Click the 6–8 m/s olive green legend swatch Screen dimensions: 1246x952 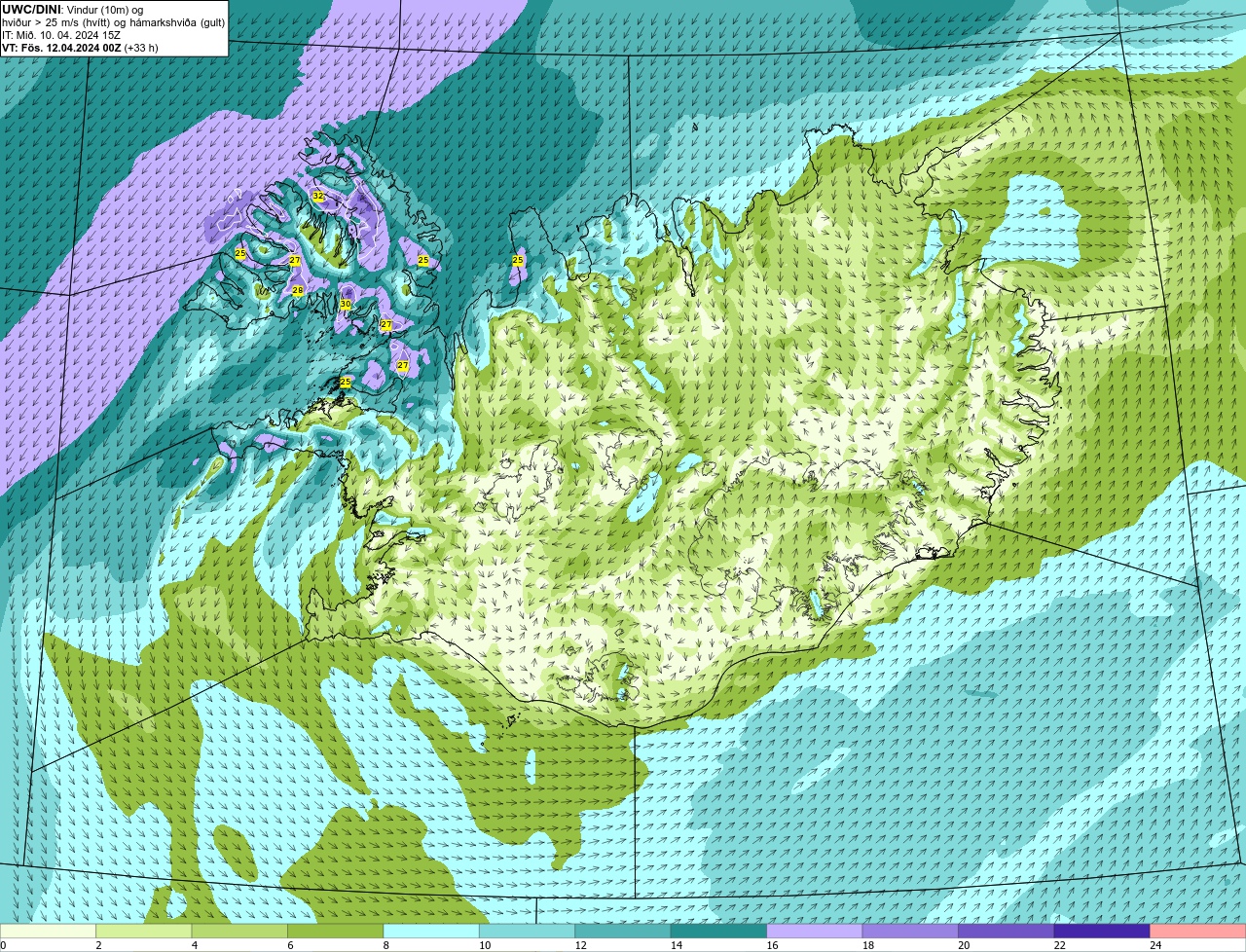tap(336, 932)
